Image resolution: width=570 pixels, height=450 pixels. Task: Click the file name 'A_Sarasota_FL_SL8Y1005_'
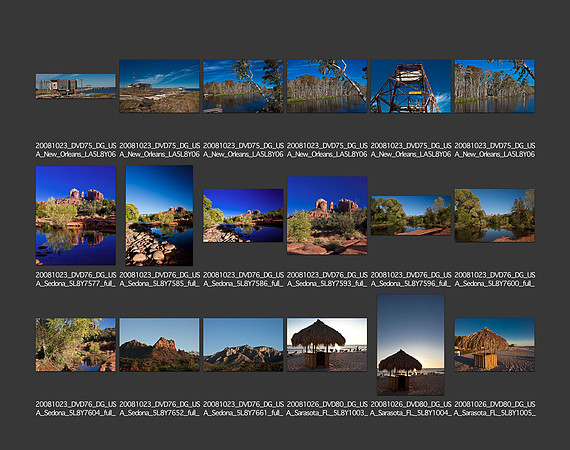point(494,413)
